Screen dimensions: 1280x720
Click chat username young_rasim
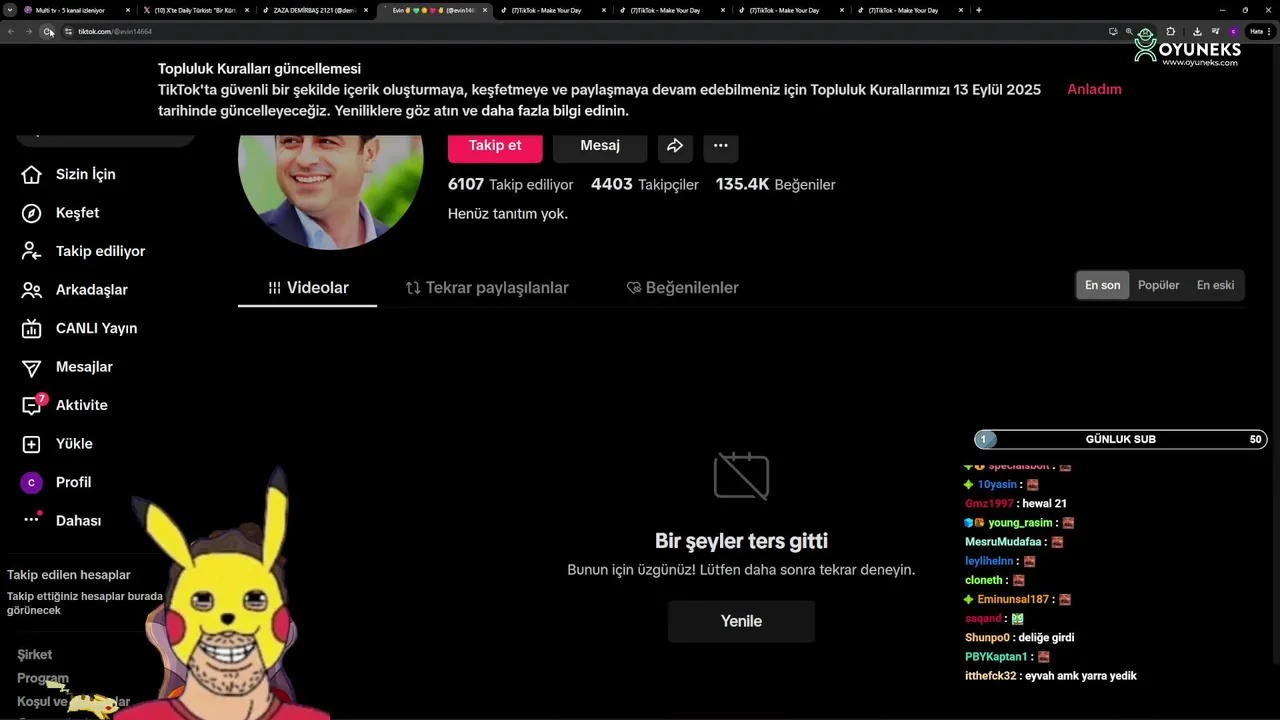click(1020, 523)
